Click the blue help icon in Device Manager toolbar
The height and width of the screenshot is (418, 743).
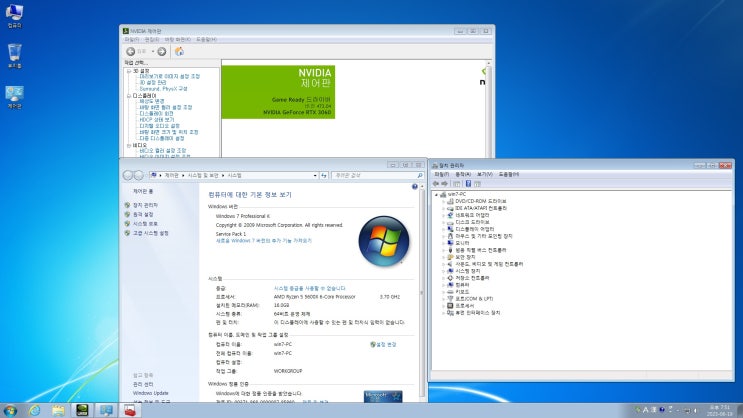click(x=468, y=183)
